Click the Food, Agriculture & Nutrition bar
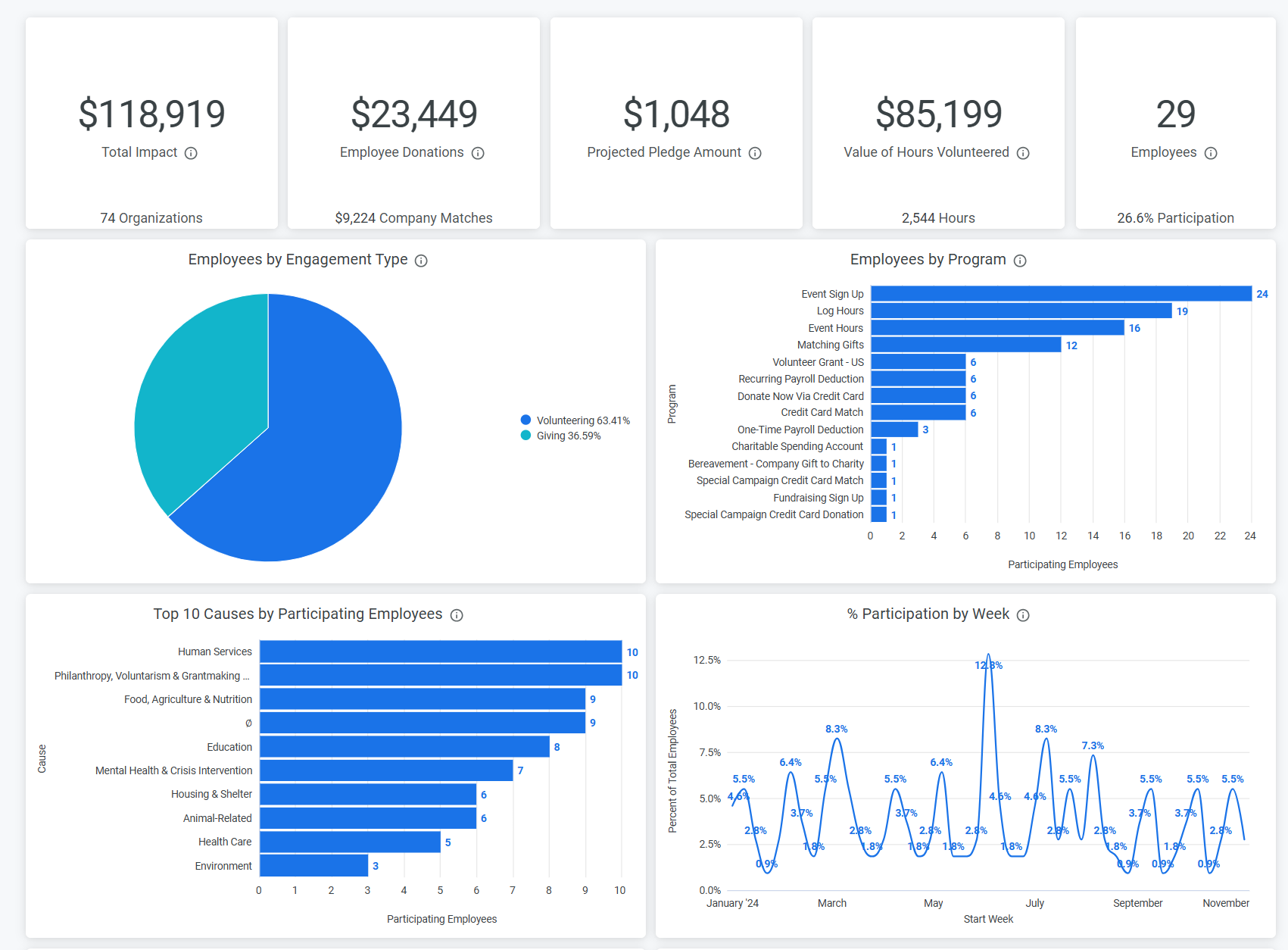 click(x=423, y=699)
